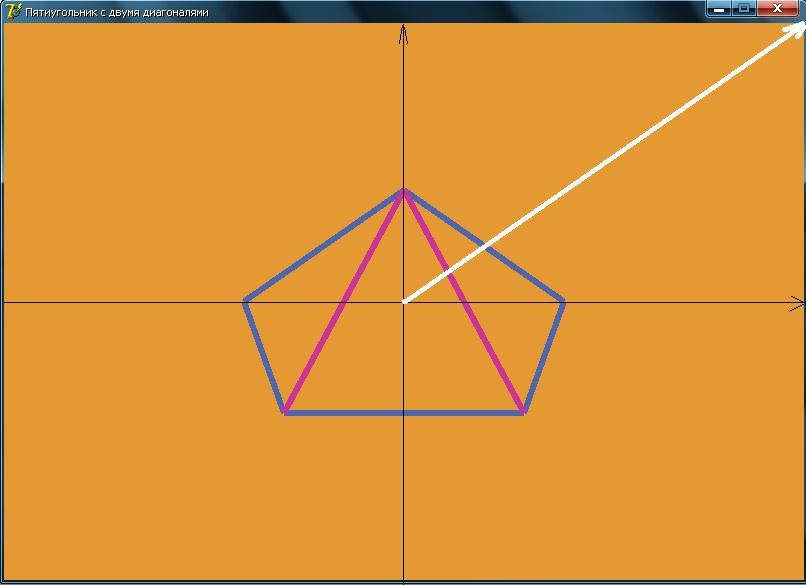Minimize the pentagon window

pos(719,9)
